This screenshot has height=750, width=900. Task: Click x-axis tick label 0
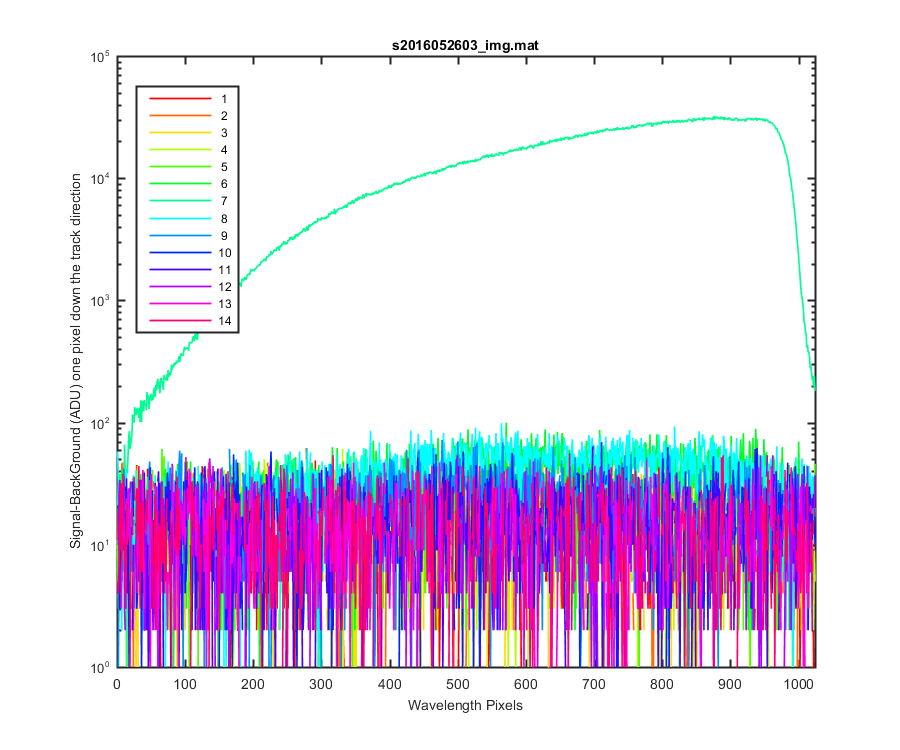[117, 684]
